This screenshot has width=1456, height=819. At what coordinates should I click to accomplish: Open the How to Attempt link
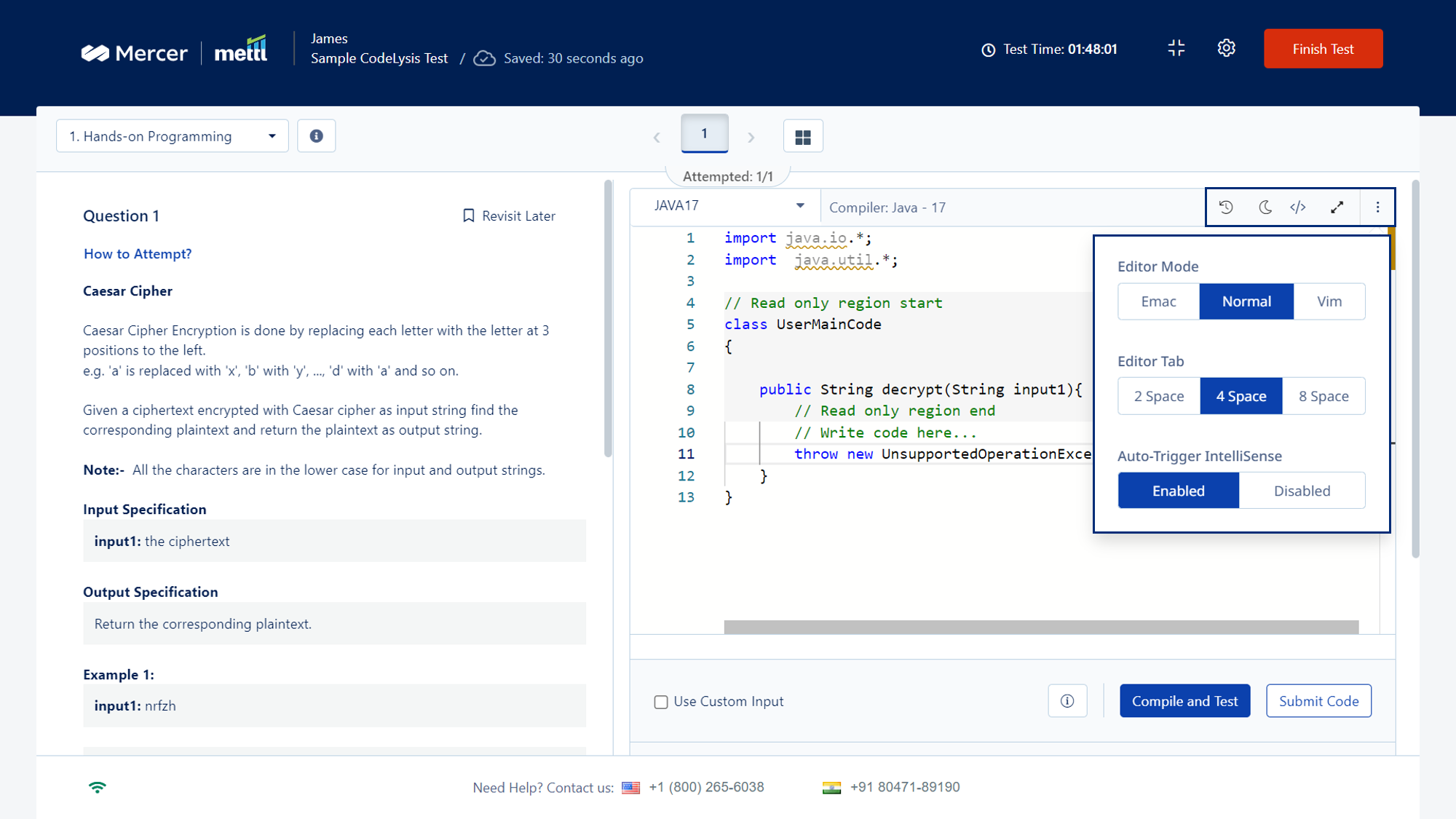(x=138, y=254)
